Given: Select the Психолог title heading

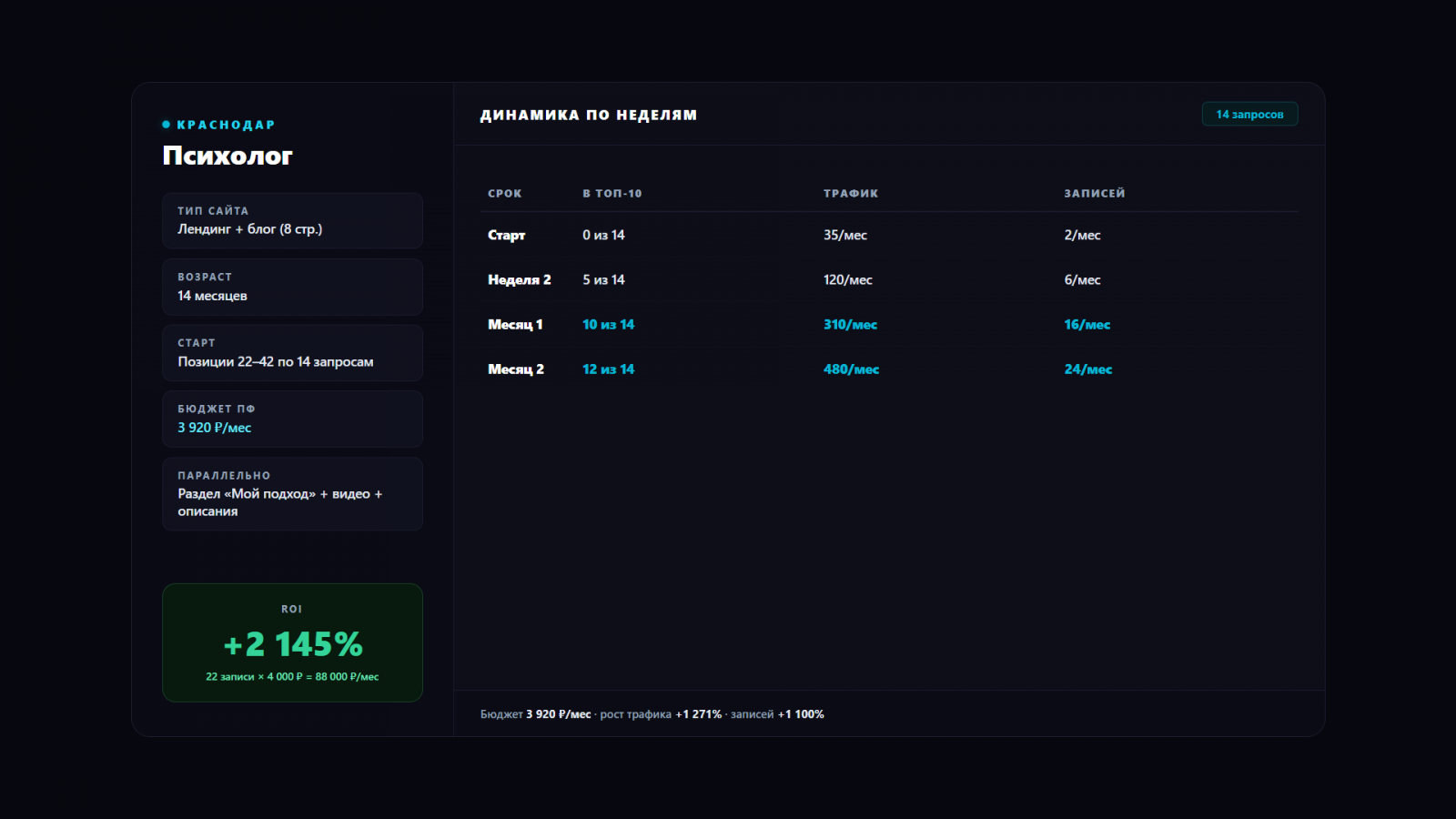Looking at the screenshot, I should (x=227, y=157).
